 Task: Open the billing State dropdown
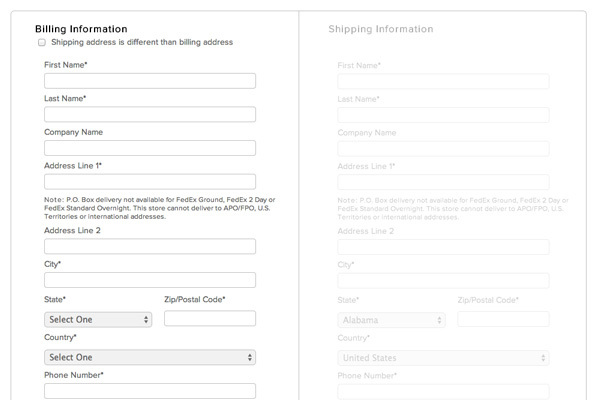pyautogui.click(x=98, y=319)
